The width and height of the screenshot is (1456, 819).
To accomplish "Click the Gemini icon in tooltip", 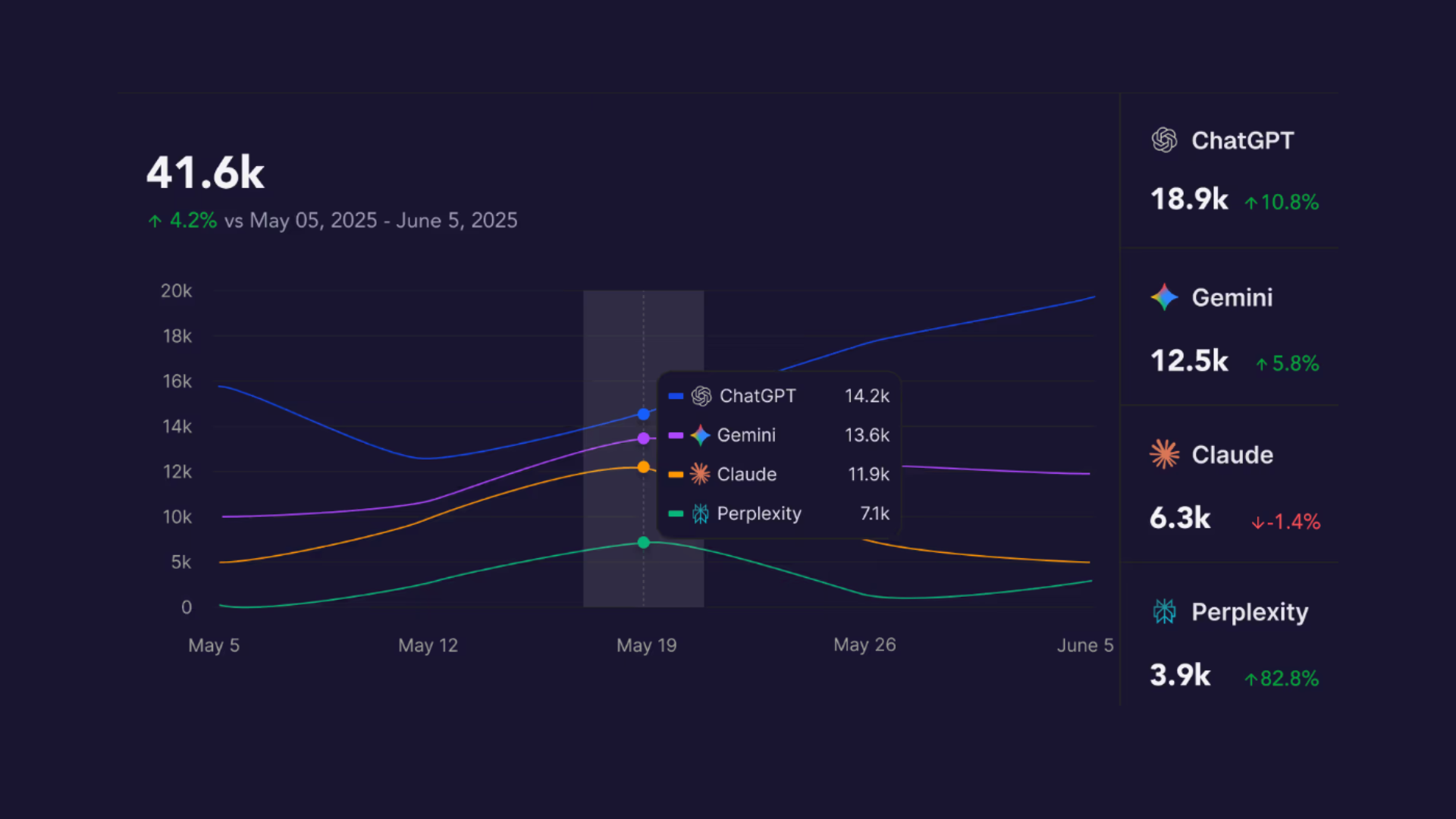I will coord(700,435).
